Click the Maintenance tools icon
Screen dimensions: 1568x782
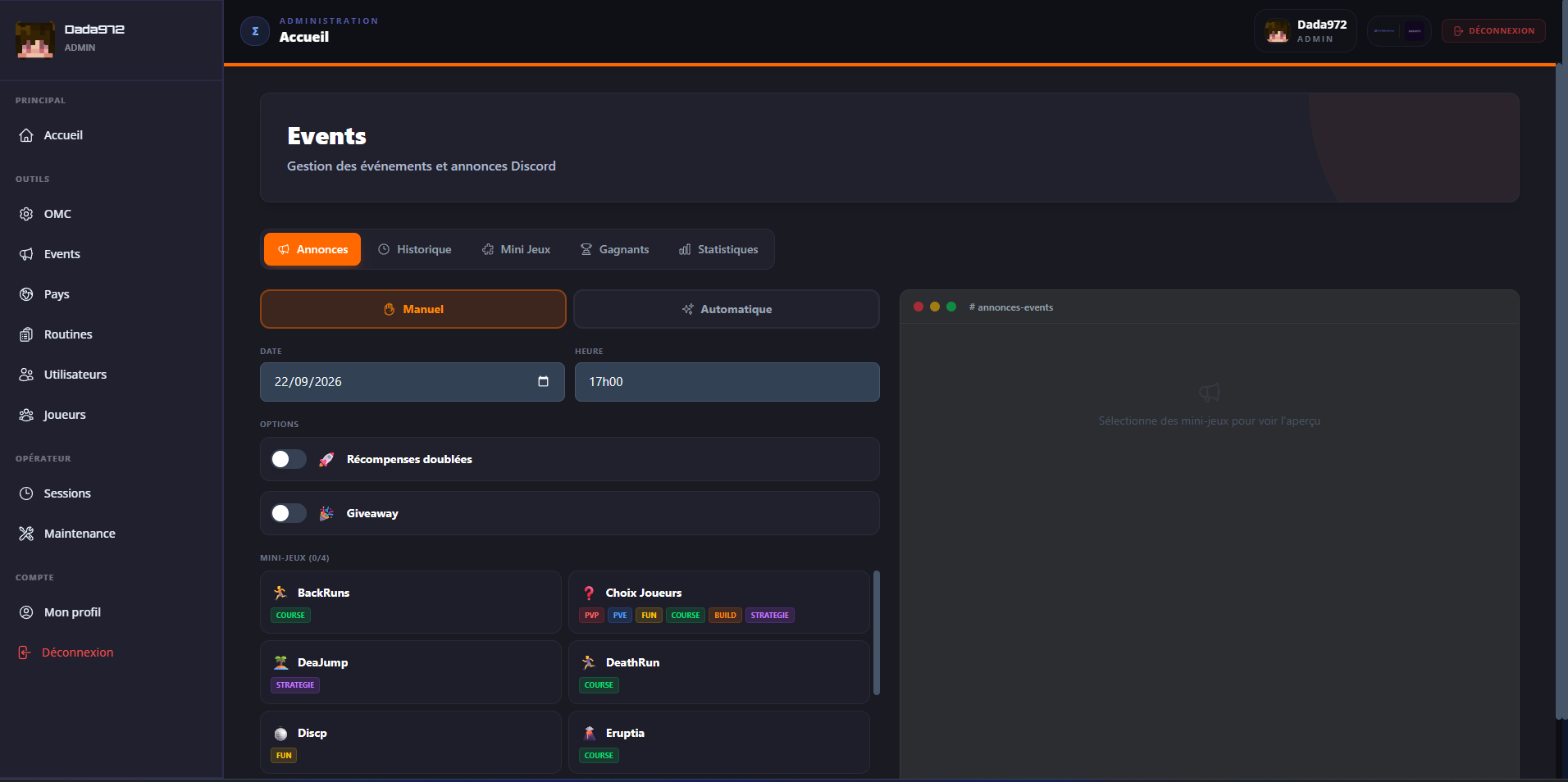click(26, 534)
